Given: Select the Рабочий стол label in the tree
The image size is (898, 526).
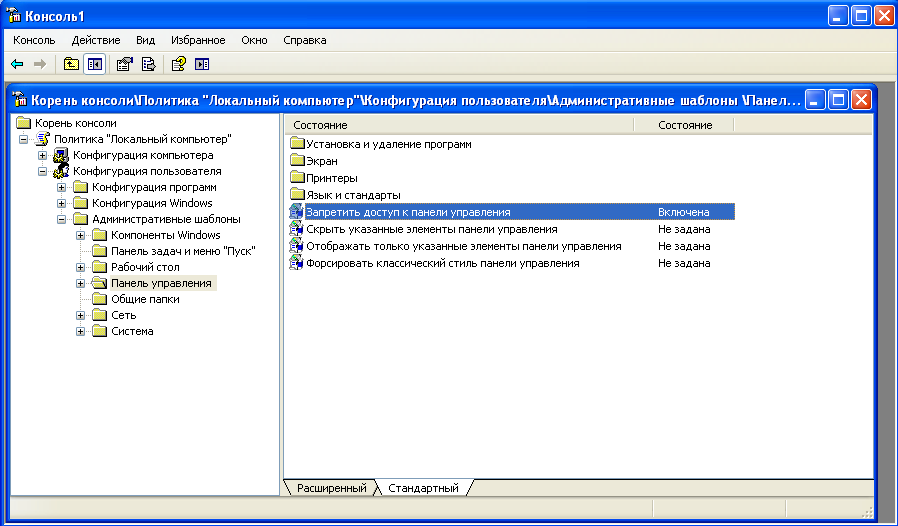Looking at the screenshot, I should [x=145, y=267].
